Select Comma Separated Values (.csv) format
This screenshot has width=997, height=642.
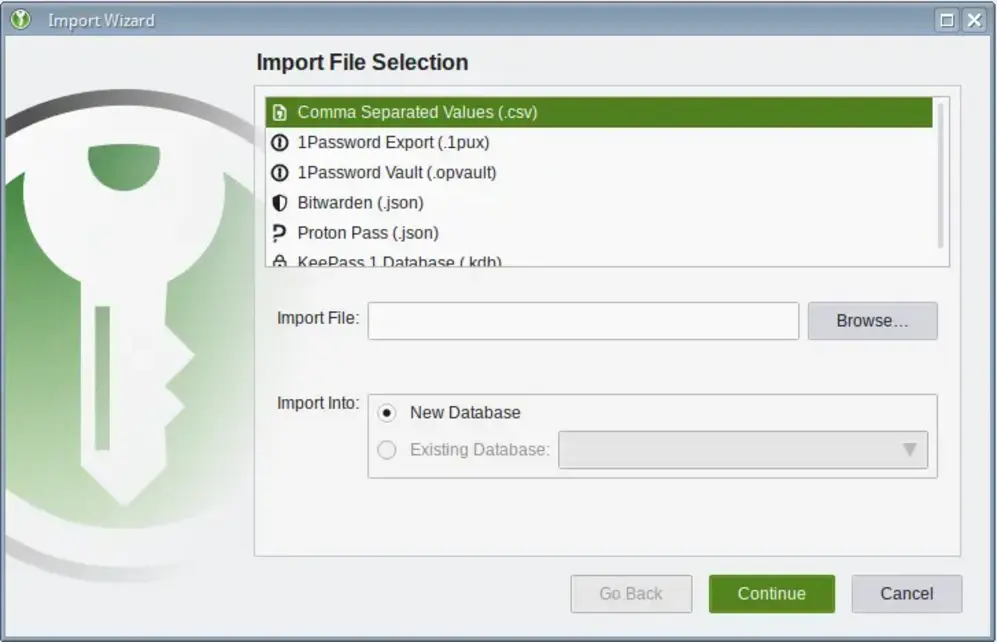tap(599, 113)
